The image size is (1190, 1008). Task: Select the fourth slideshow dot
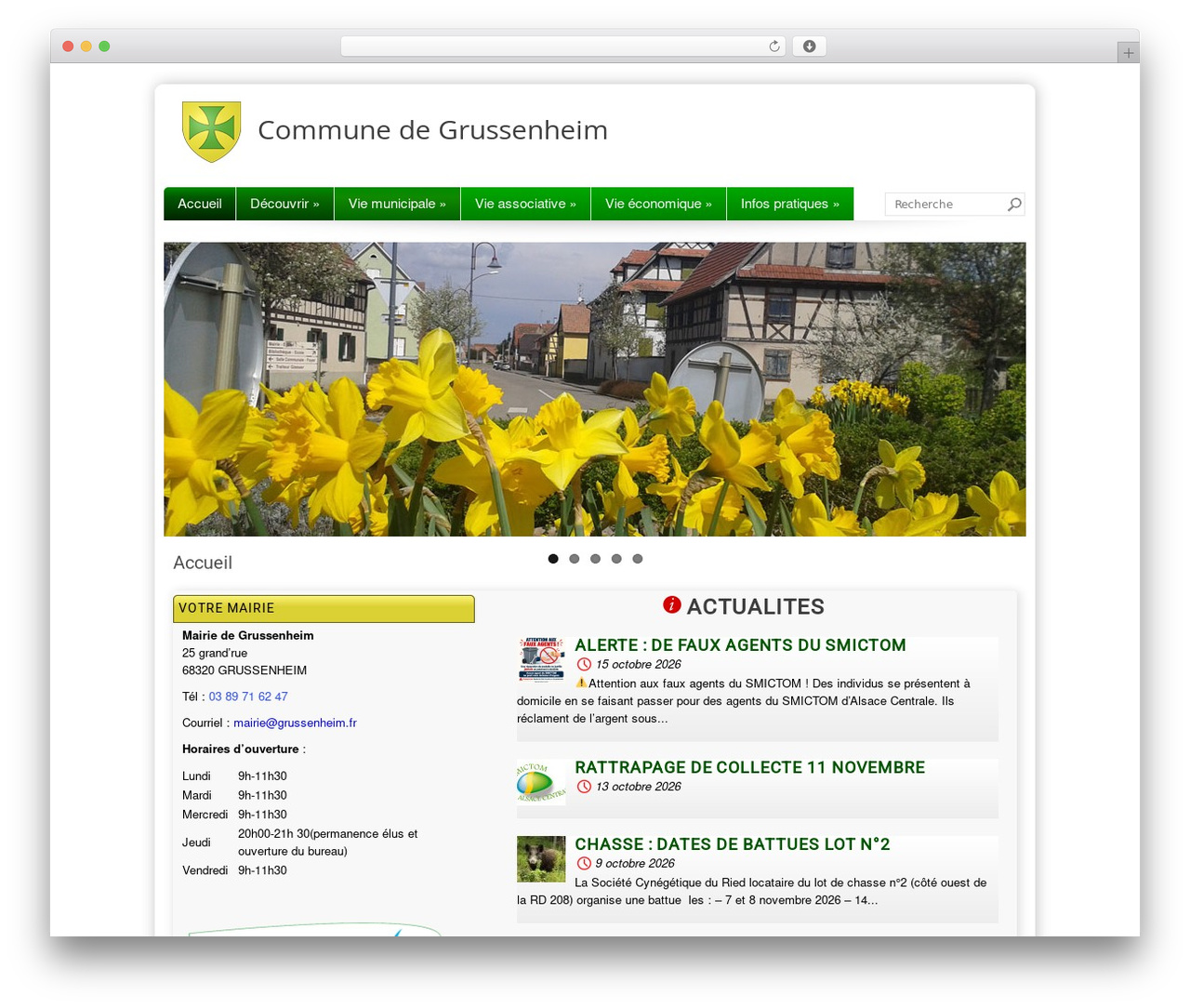[x=616, y=559]
